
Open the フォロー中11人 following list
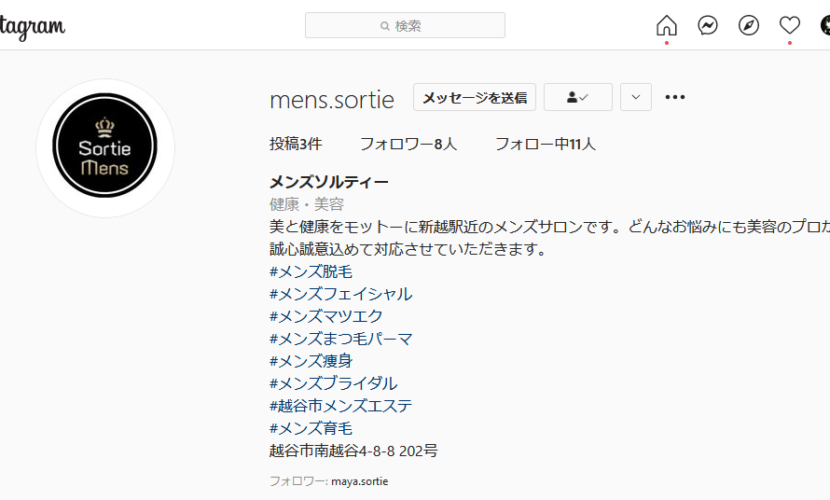(545, 144)
